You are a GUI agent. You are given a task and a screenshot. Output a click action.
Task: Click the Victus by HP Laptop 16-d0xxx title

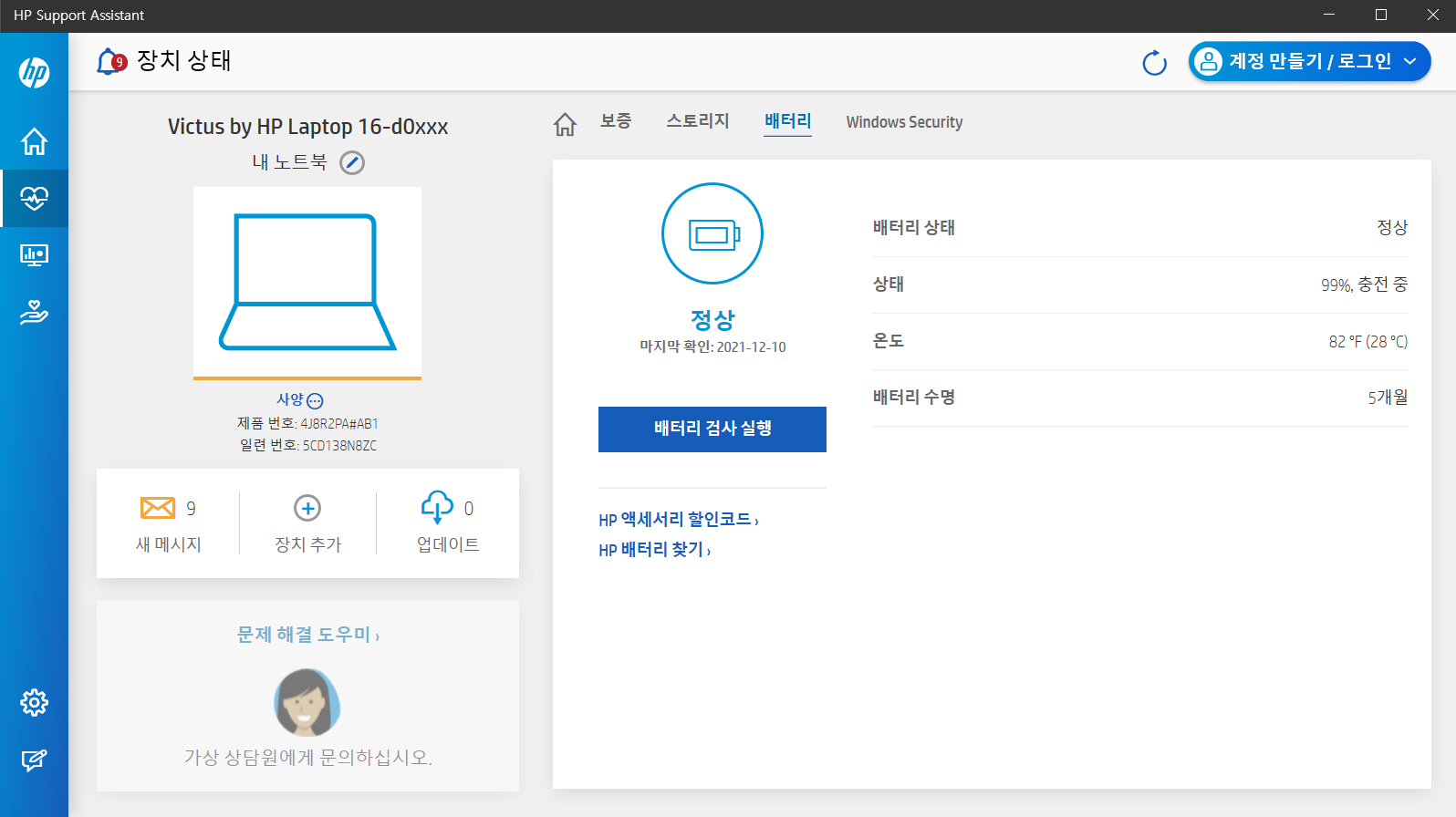307,127
